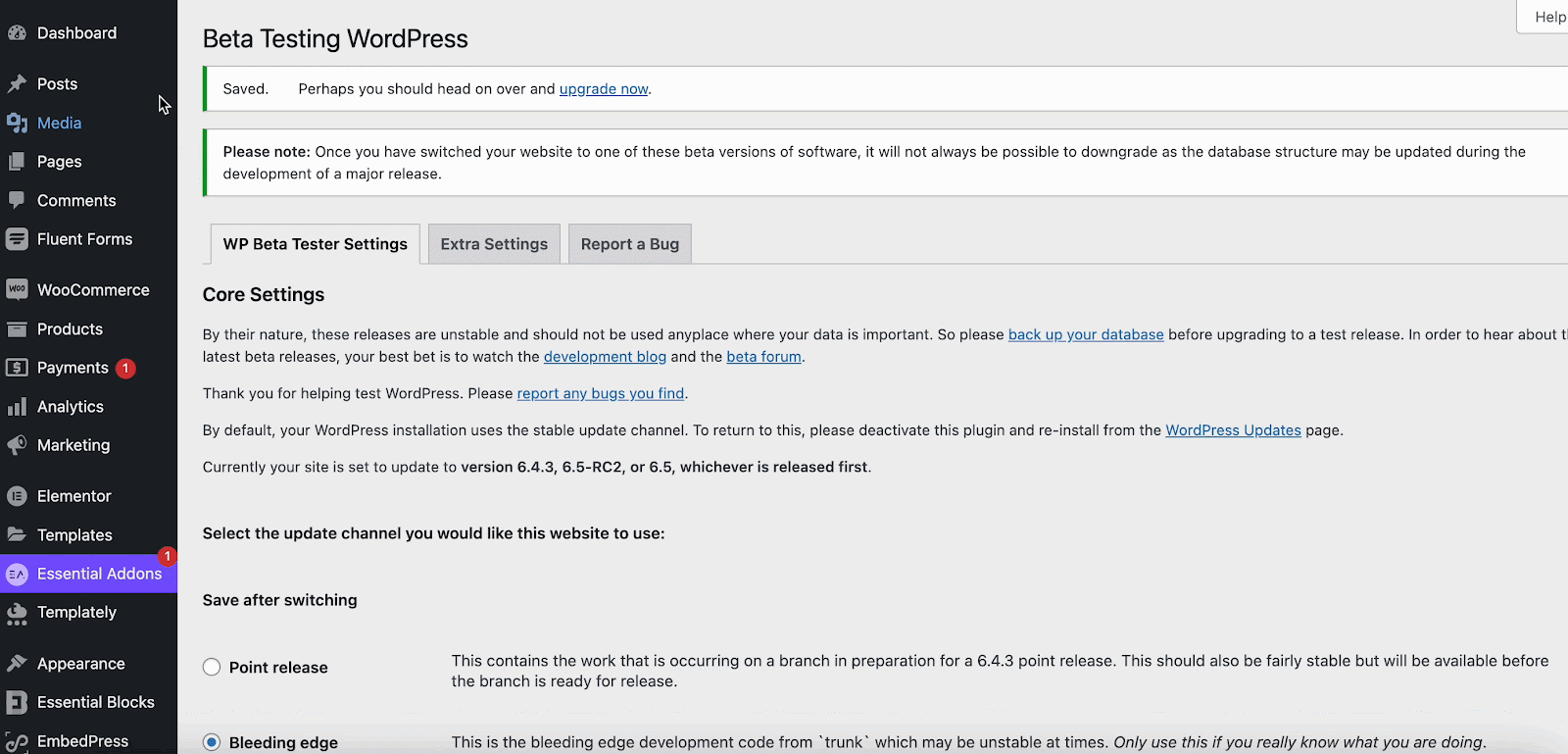Click the EmbedPress link icon
1568x754 pixels.
coord(17,742)
